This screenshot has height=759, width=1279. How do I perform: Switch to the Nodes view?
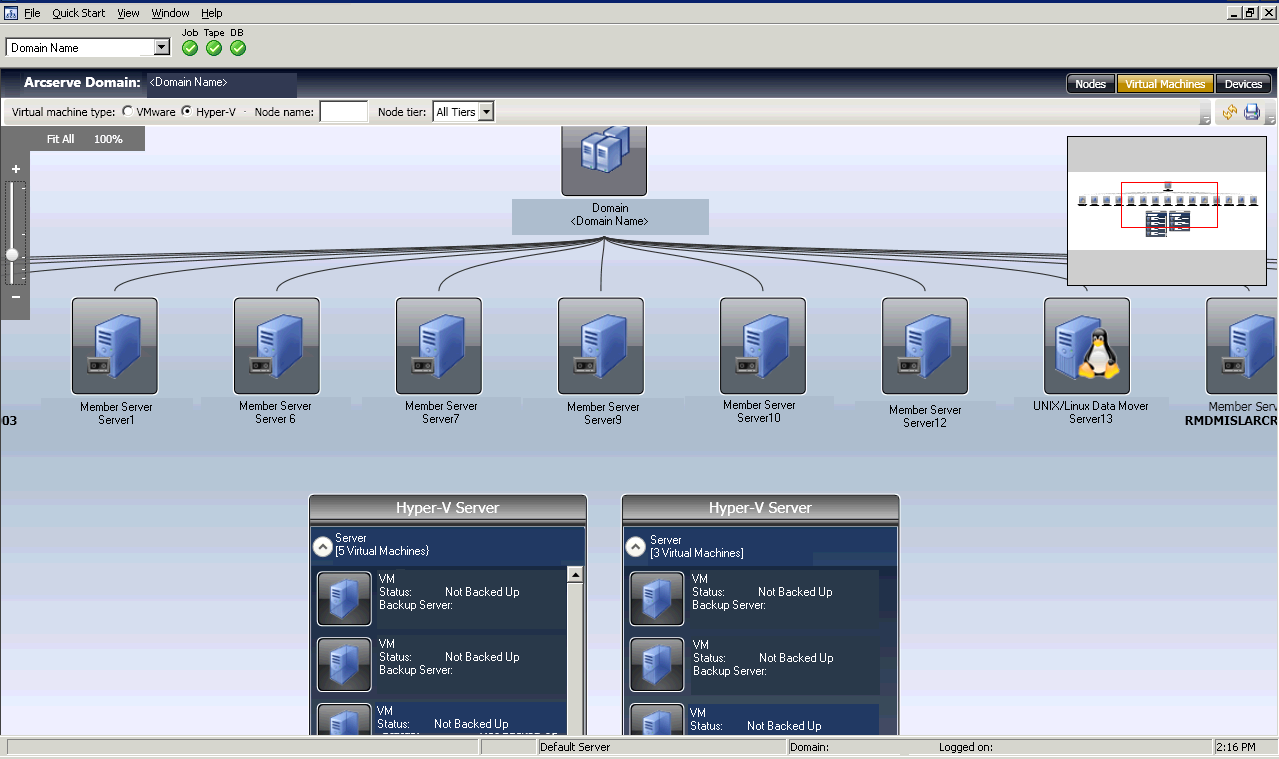tap(1090, 84)
